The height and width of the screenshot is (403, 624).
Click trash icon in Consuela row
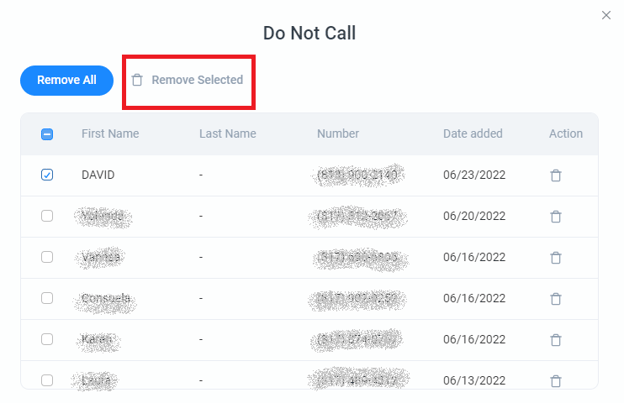[556, 298]
